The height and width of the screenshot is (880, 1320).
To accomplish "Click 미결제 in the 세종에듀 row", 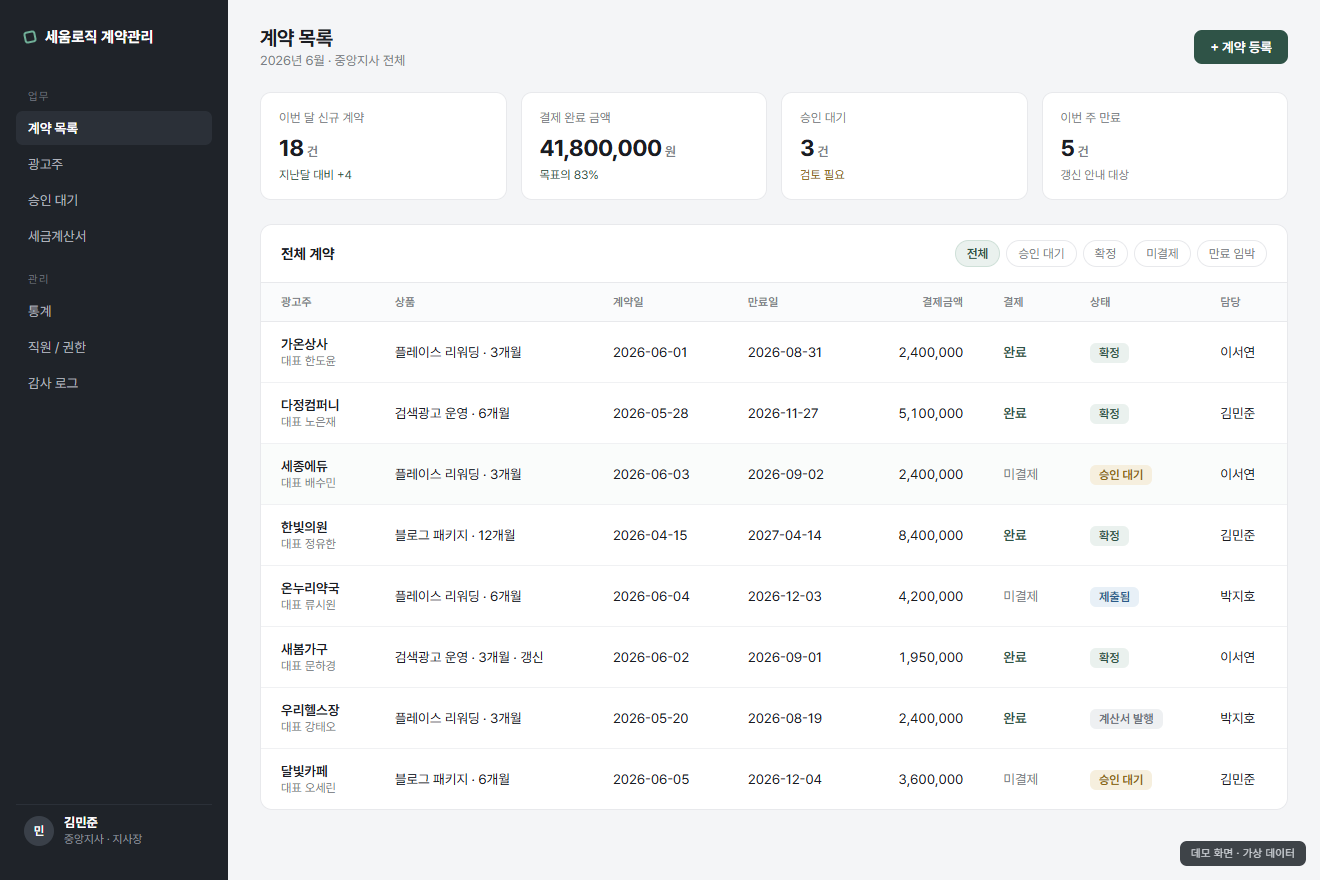I will pyautogui.click(x=1020, y=474).
